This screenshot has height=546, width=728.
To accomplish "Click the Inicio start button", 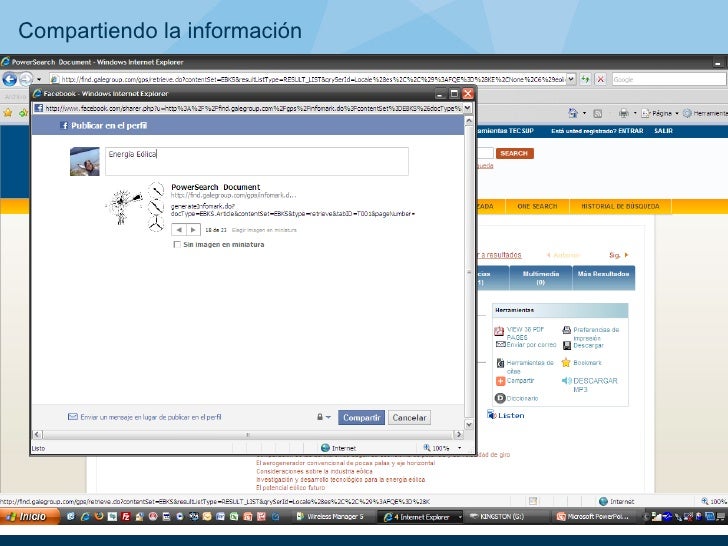I will (30, 516).
